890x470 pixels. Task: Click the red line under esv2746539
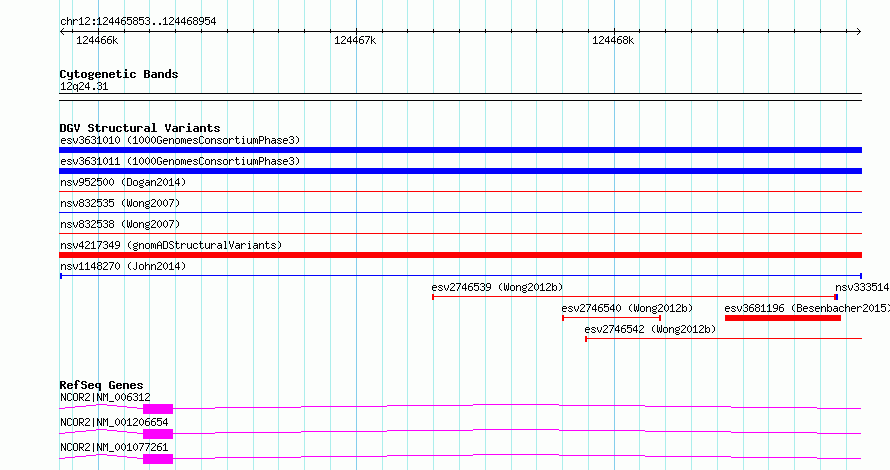point(633,297)
